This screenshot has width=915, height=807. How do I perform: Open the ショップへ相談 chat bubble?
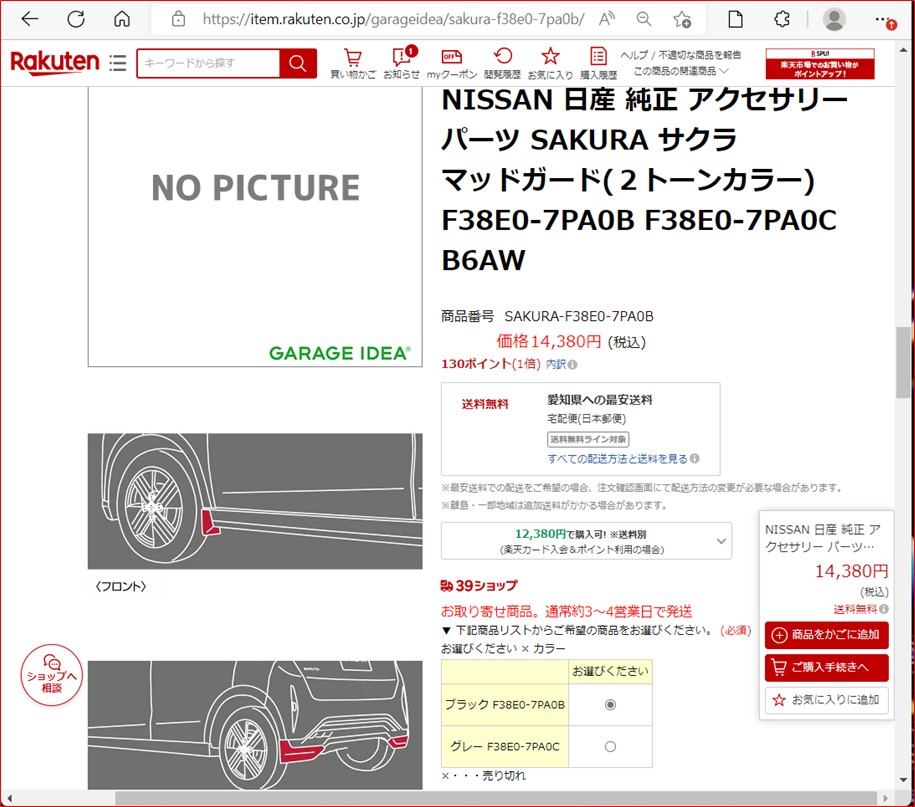[52, 675]
